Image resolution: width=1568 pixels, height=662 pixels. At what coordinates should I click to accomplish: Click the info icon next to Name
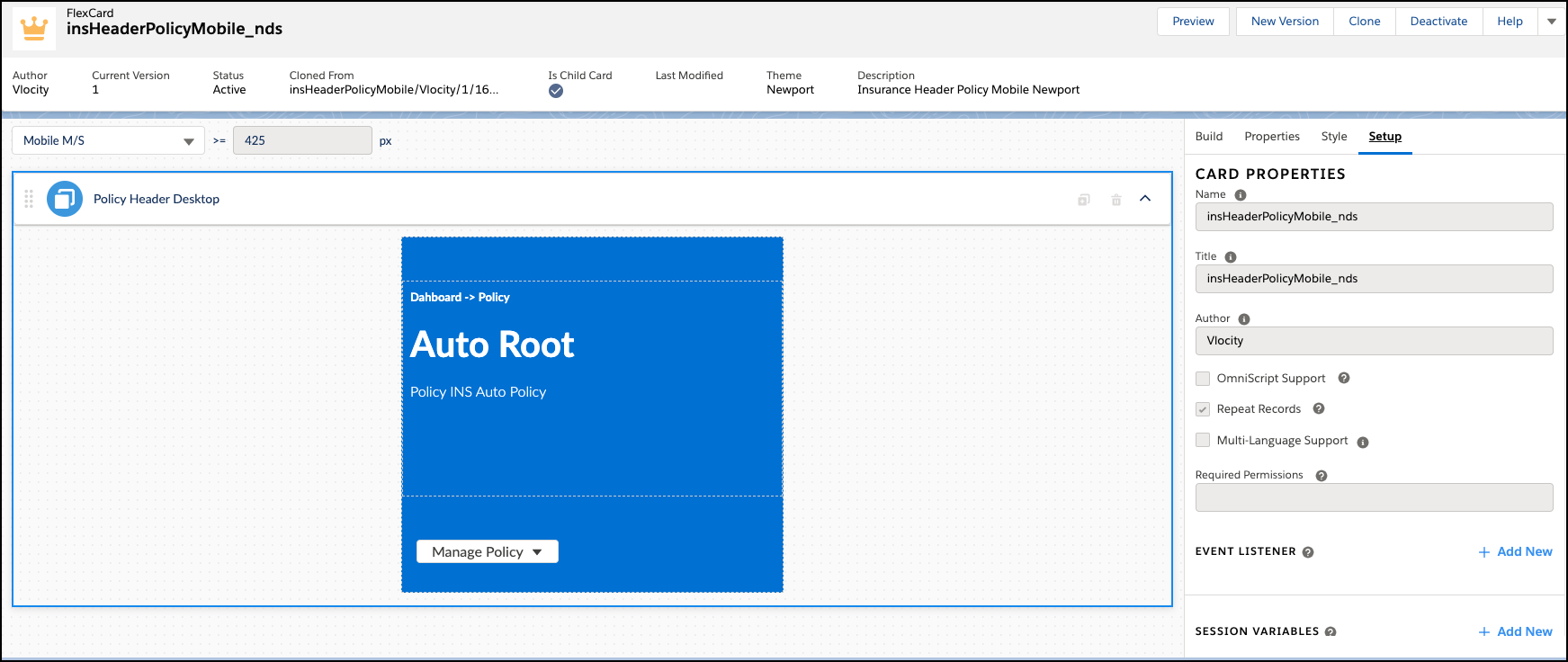(x=1241, y=195)
